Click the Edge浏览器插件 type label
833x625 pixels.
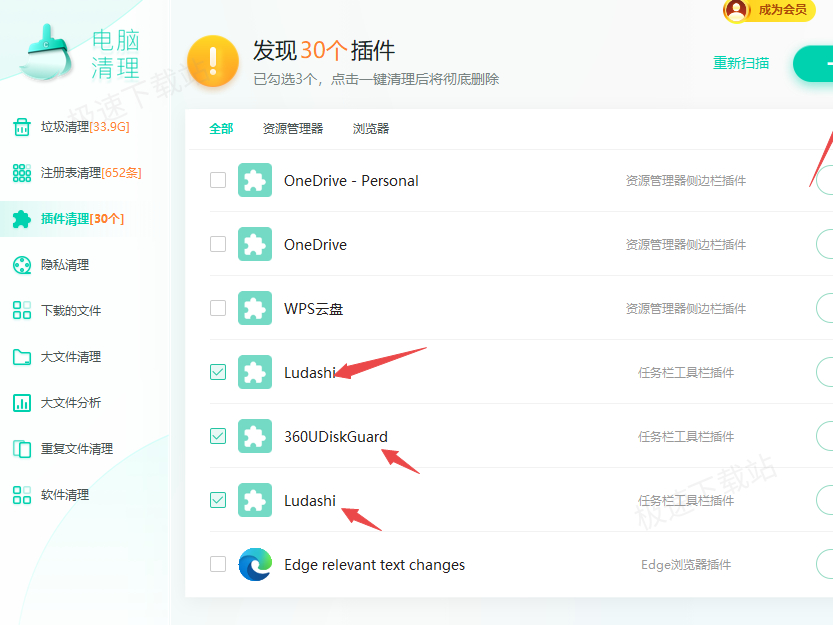tap(686, 564)
